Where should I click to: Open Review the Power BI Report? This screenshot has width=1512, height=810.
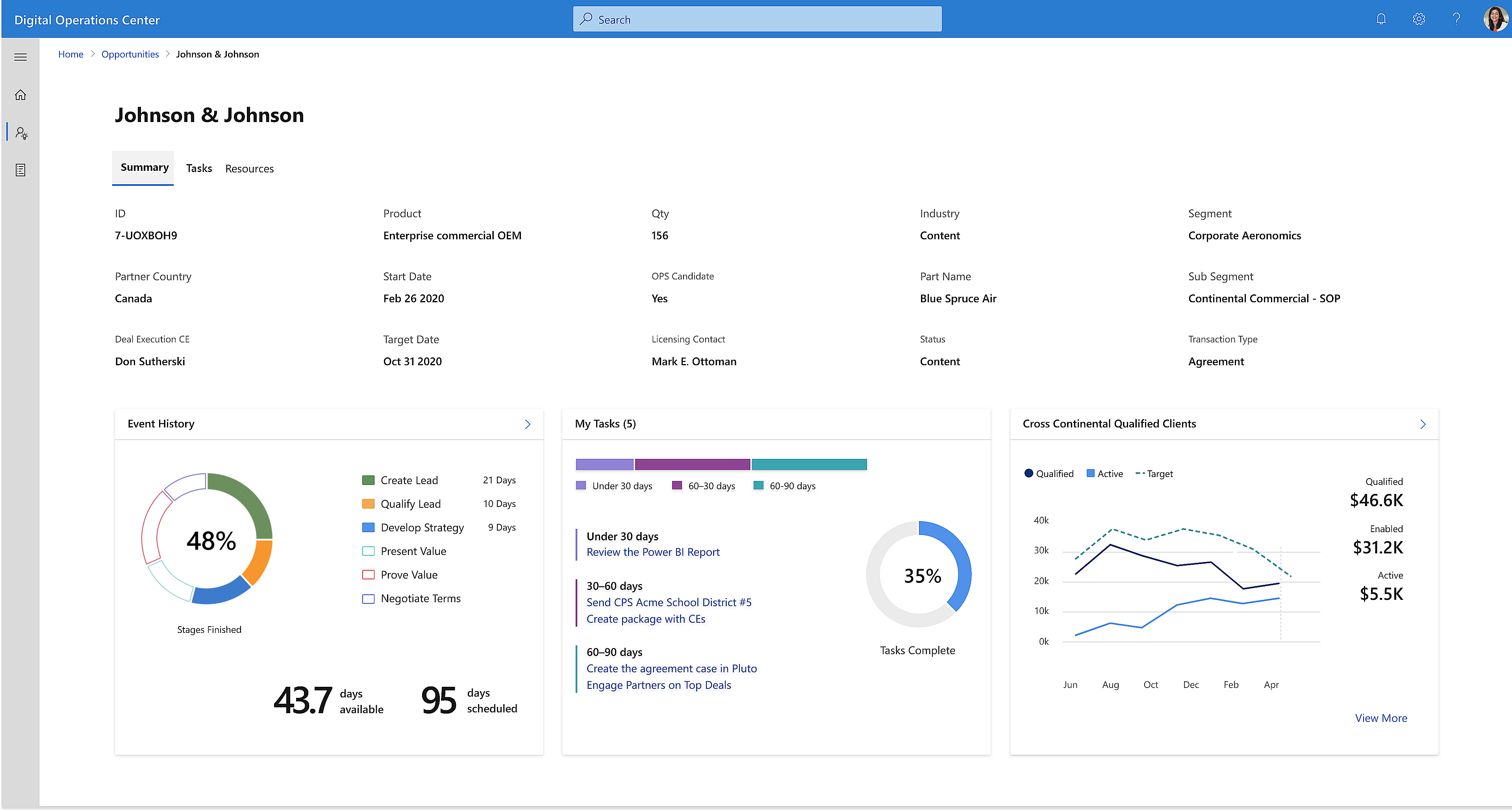(653, 552)
